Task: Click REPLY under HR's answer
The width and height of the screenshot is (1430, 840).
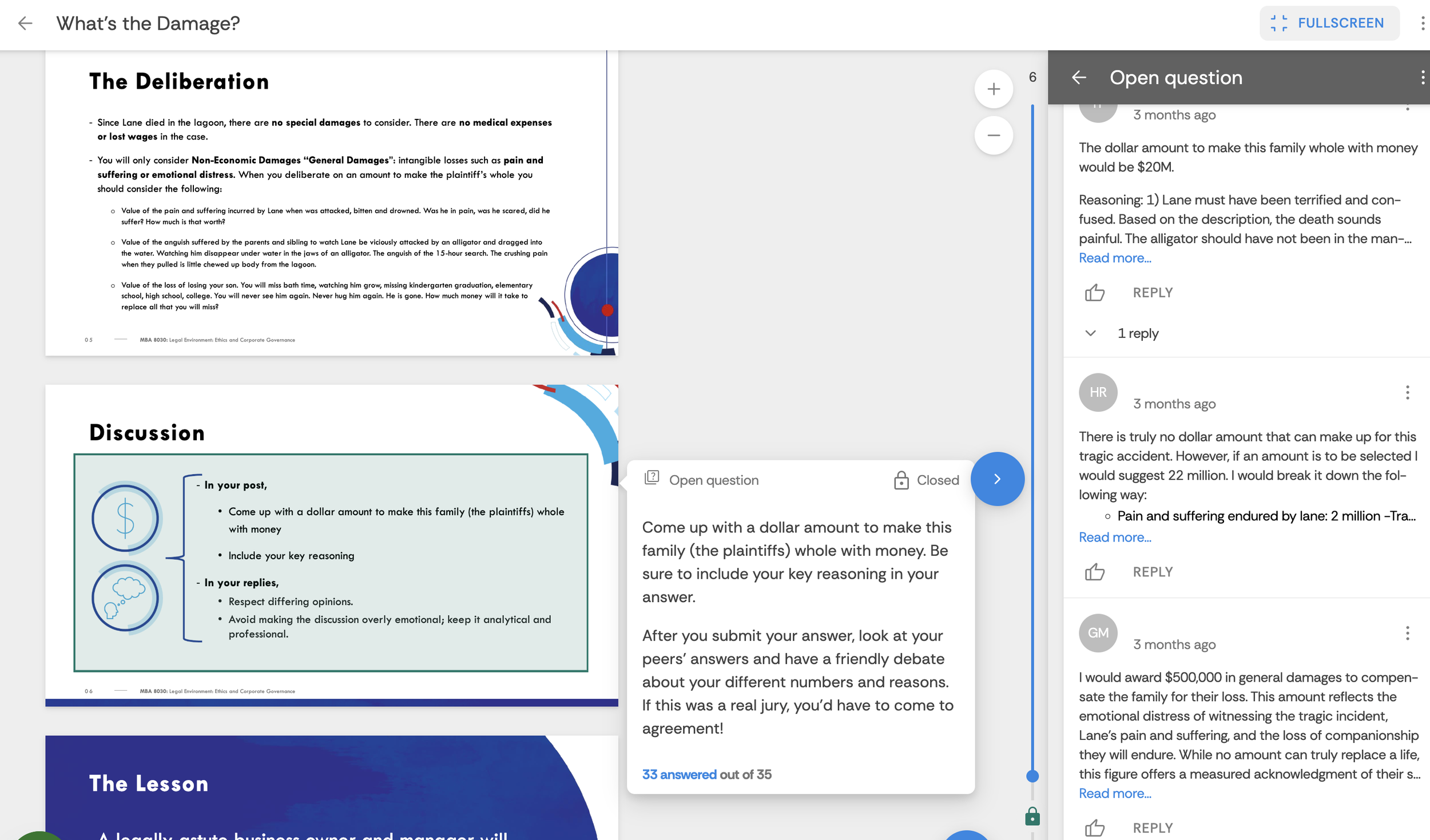Action: 1152,572
